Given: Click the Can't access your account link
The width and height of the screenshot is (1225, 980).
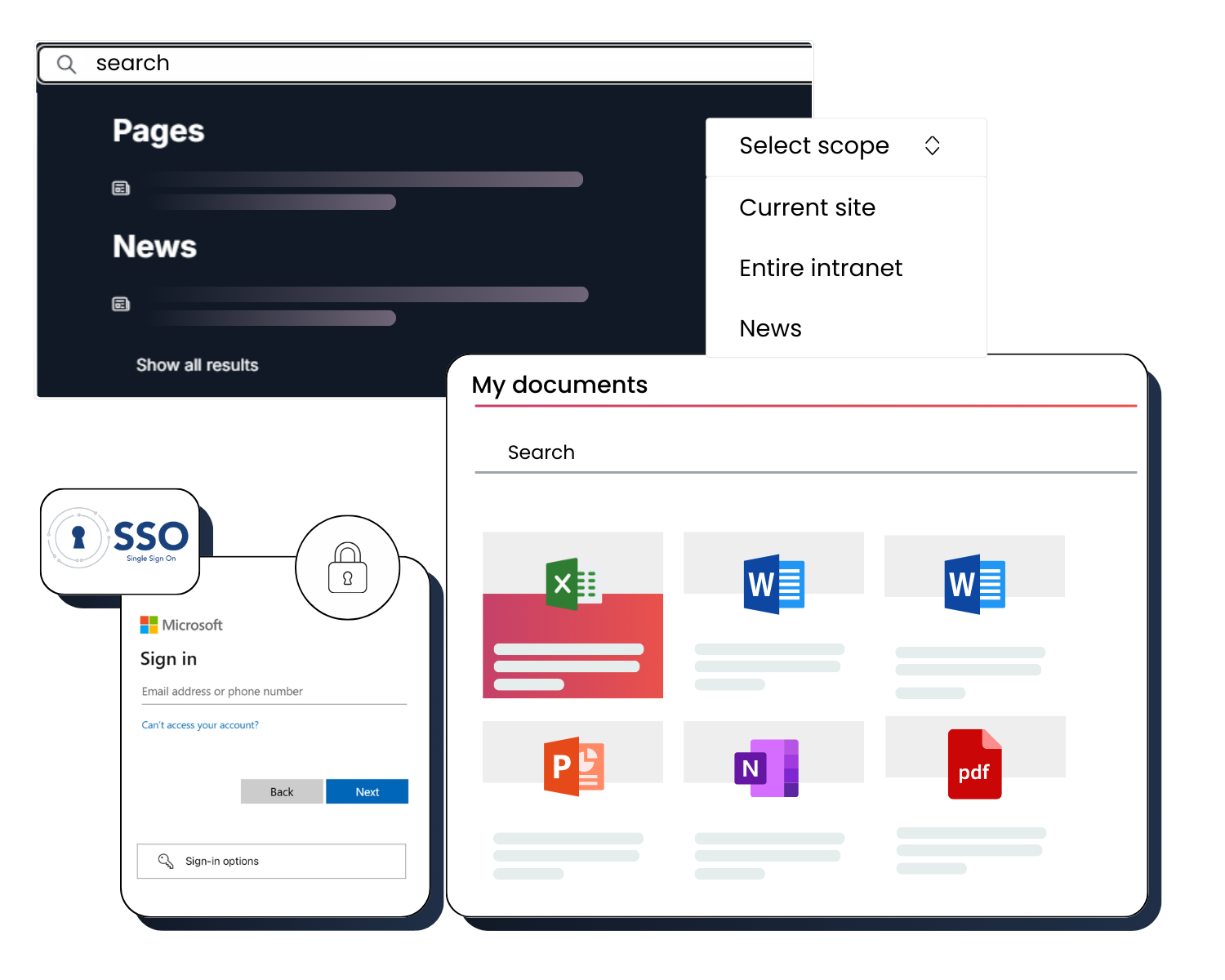Looking at the screenshot, I should click(x=200, y=725).
